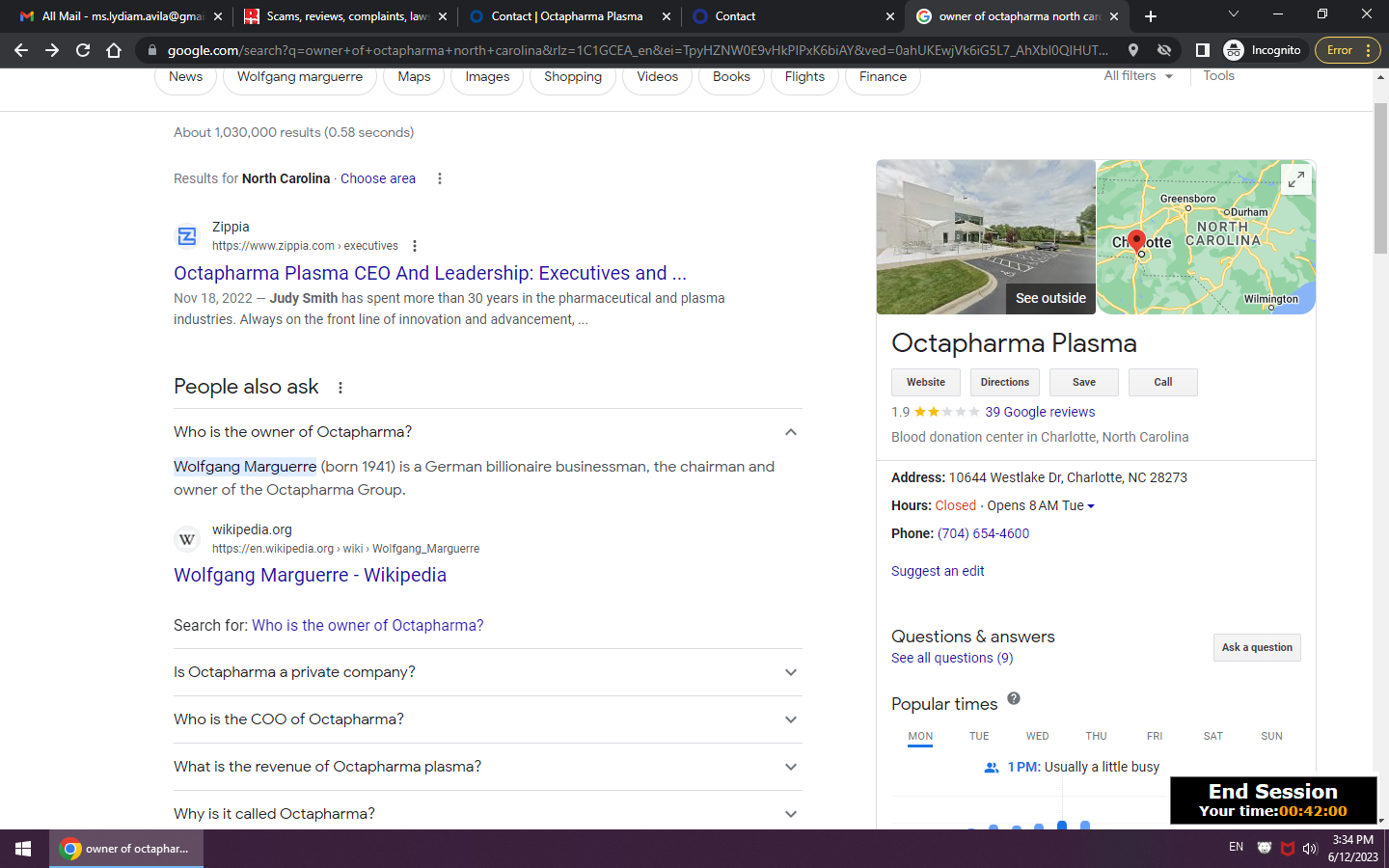Click the Directions button
Screen dimensions: 1389x868
(x=1005, y=382)
